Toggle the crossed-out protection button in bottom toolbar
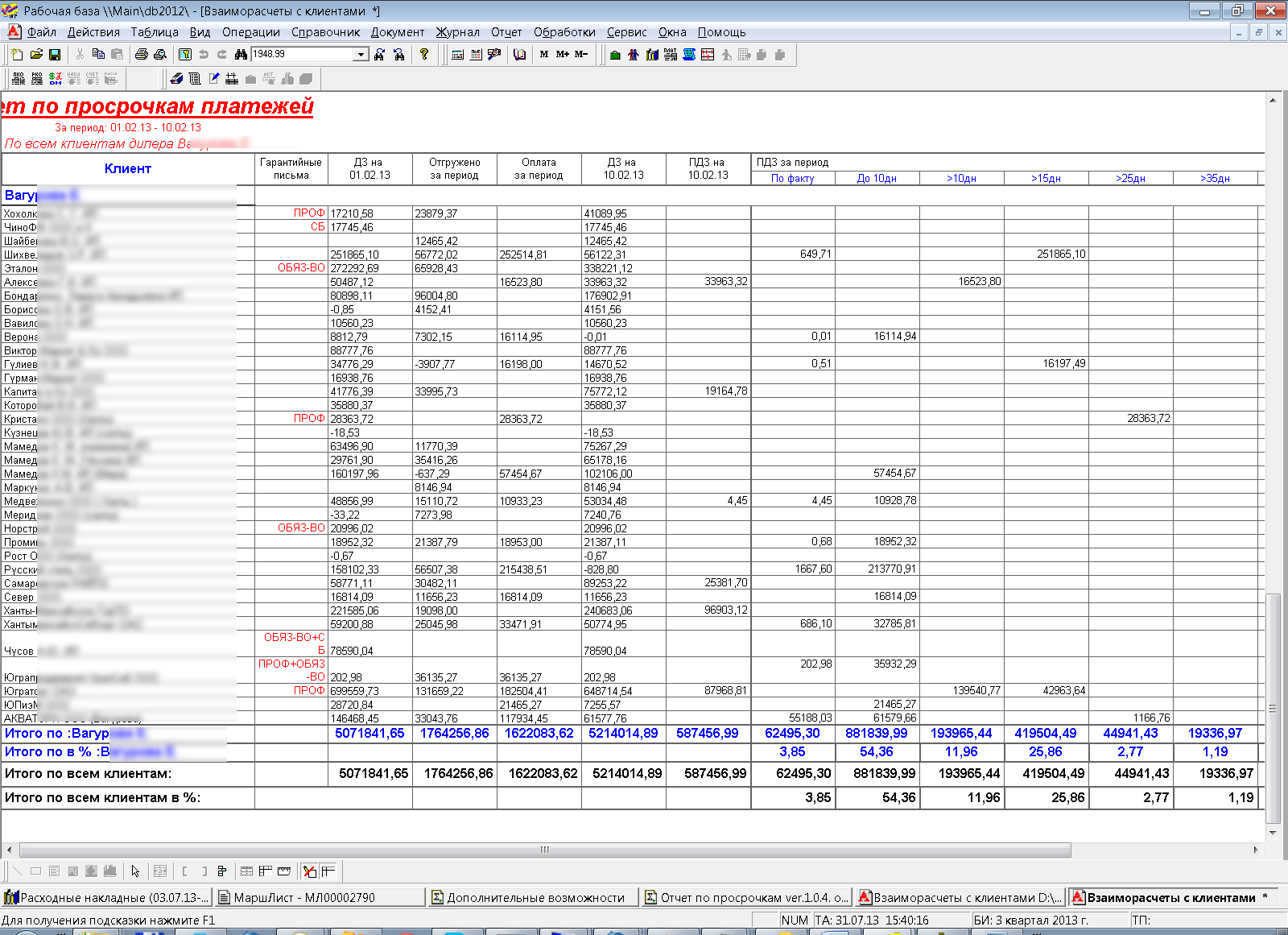This screenshot has height=935, width=1288. click(310, 871)
